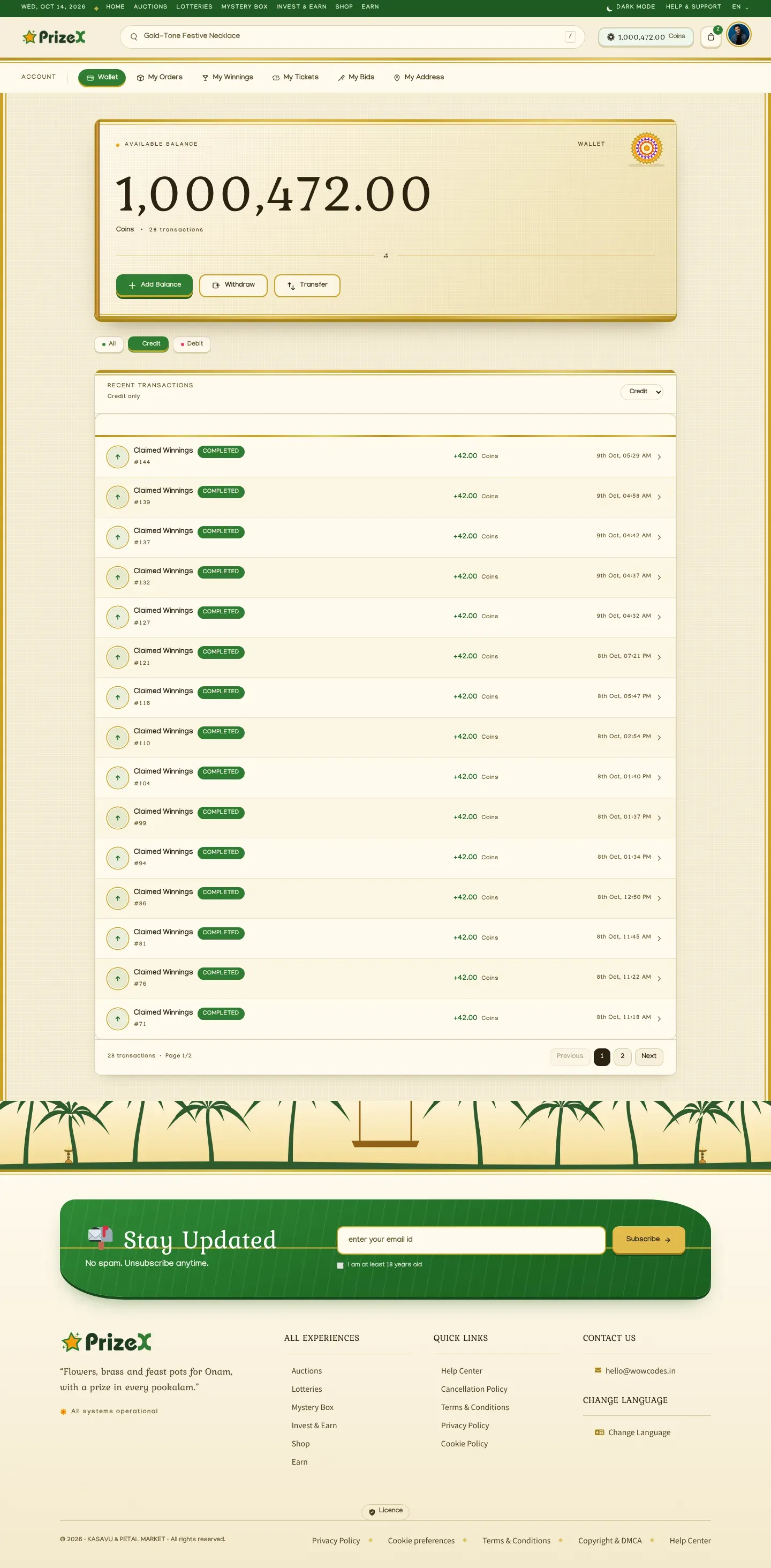Expand the EN language selector

[x=740, y=6]
